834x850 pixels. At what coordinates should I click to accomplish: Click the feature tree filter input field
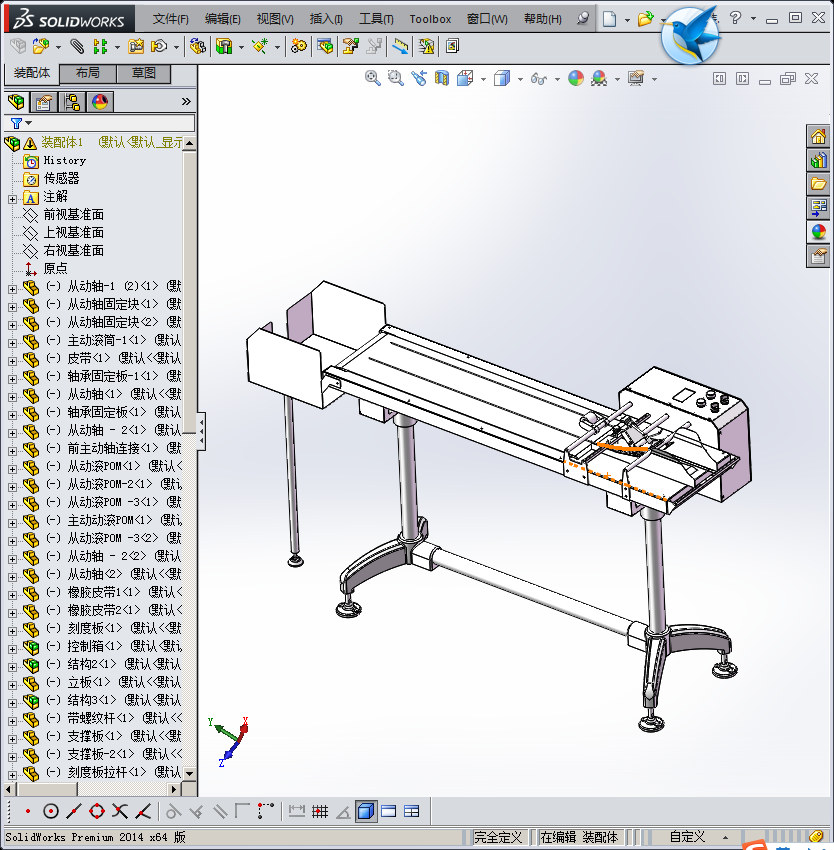click(x=112, y=123)
